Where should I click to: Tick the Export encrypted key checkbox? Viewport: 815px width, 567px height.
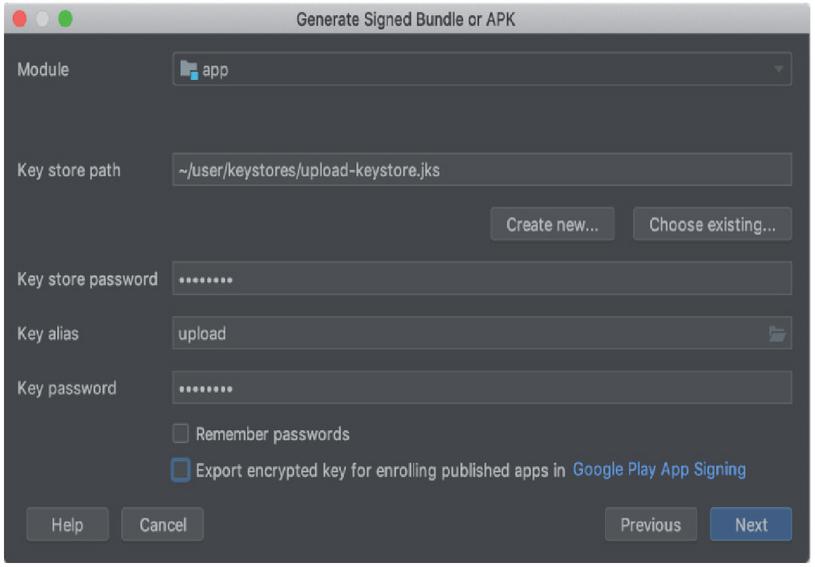click(180, 470)
